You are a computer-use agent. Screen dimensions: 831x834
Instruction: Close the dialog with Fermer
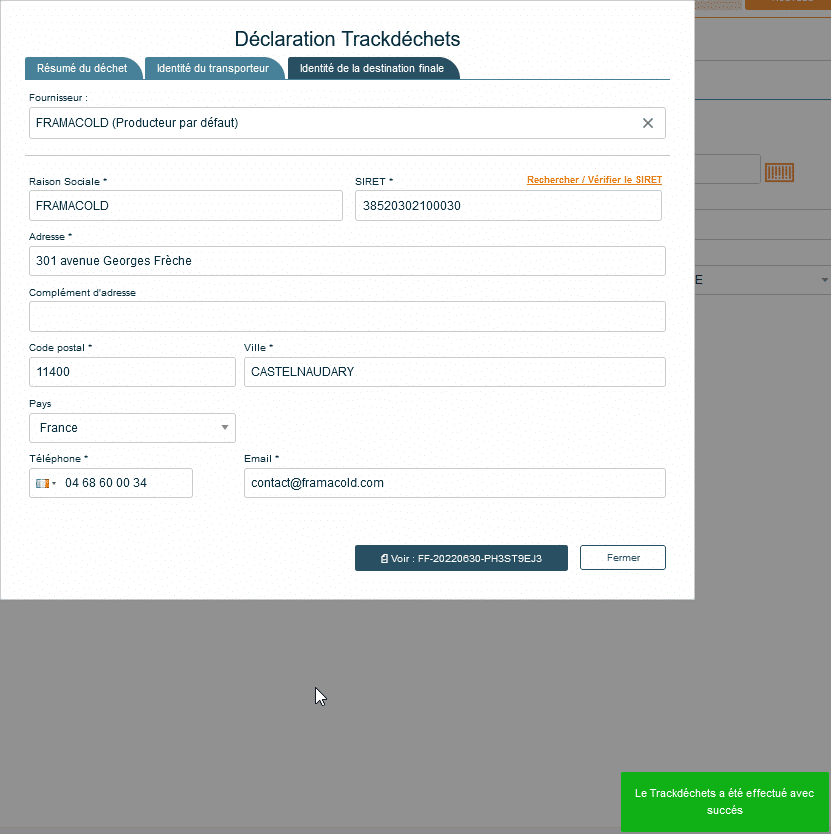(622, 557)
